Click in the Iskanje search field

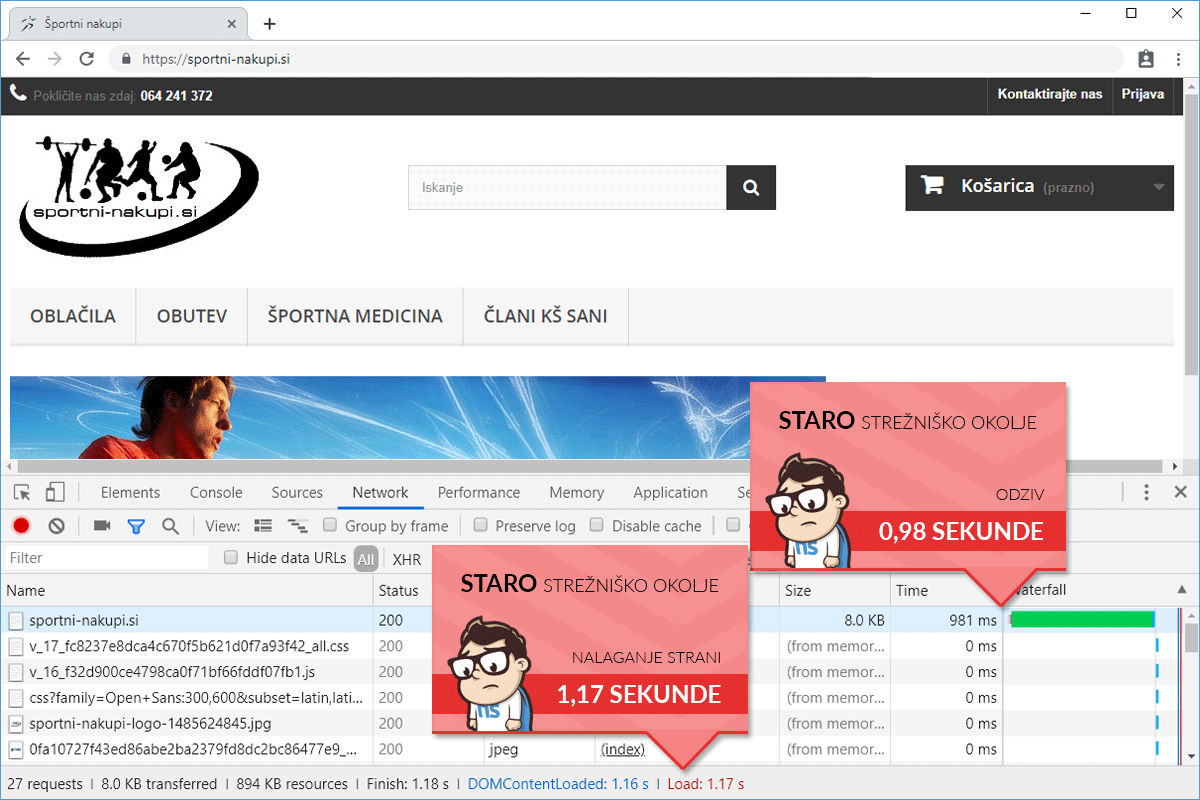click(566, 187)
